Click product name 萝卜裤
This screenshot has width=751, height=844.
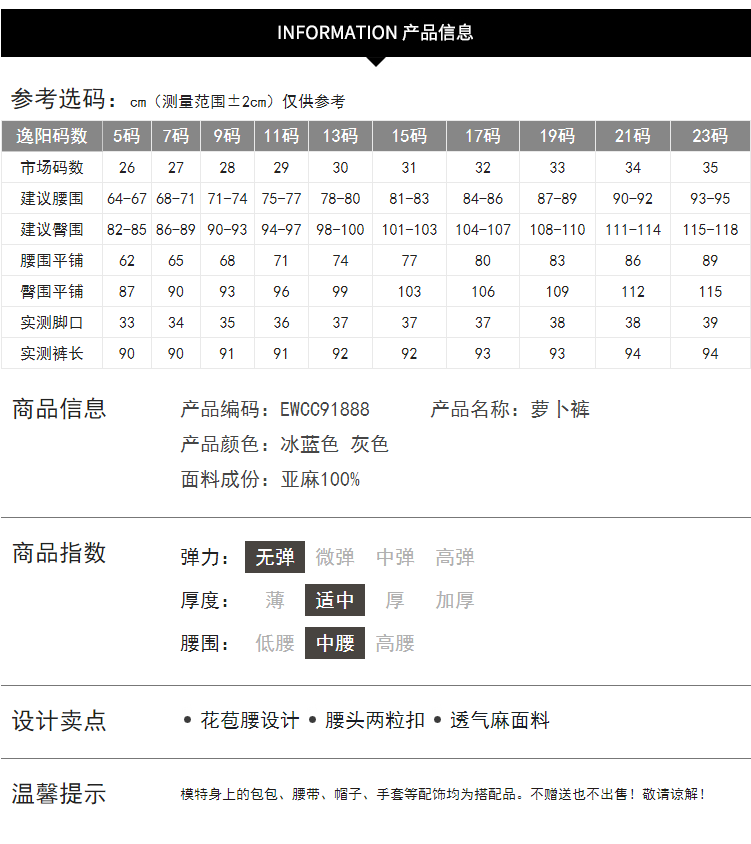pos(560,410)
